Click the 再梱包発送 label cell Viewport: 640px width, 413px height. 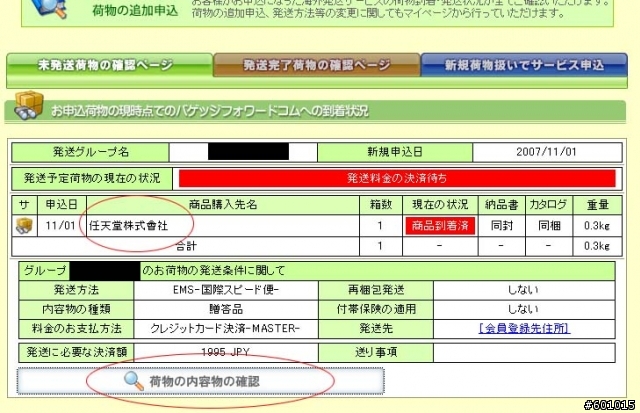click(x=376, y=290)
